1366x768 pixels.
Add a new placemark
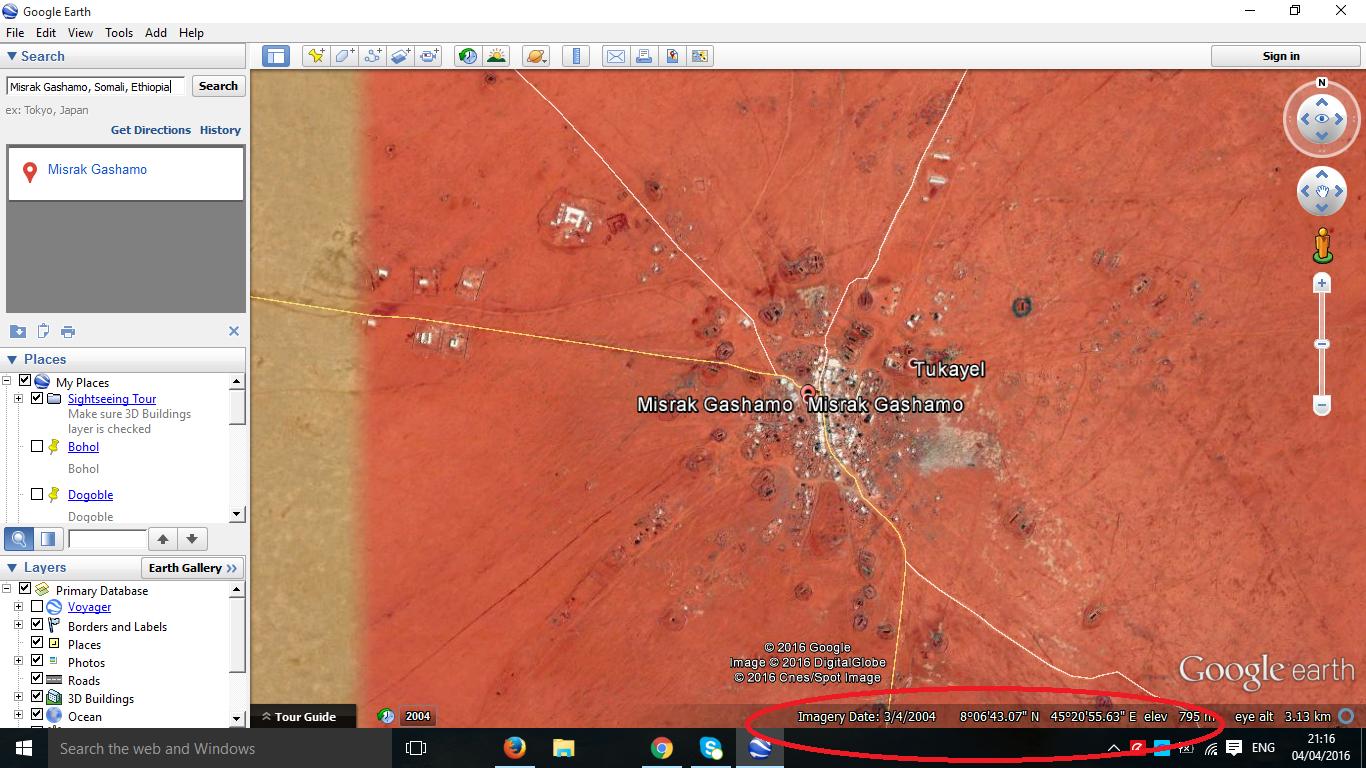[x=316, y=56]
